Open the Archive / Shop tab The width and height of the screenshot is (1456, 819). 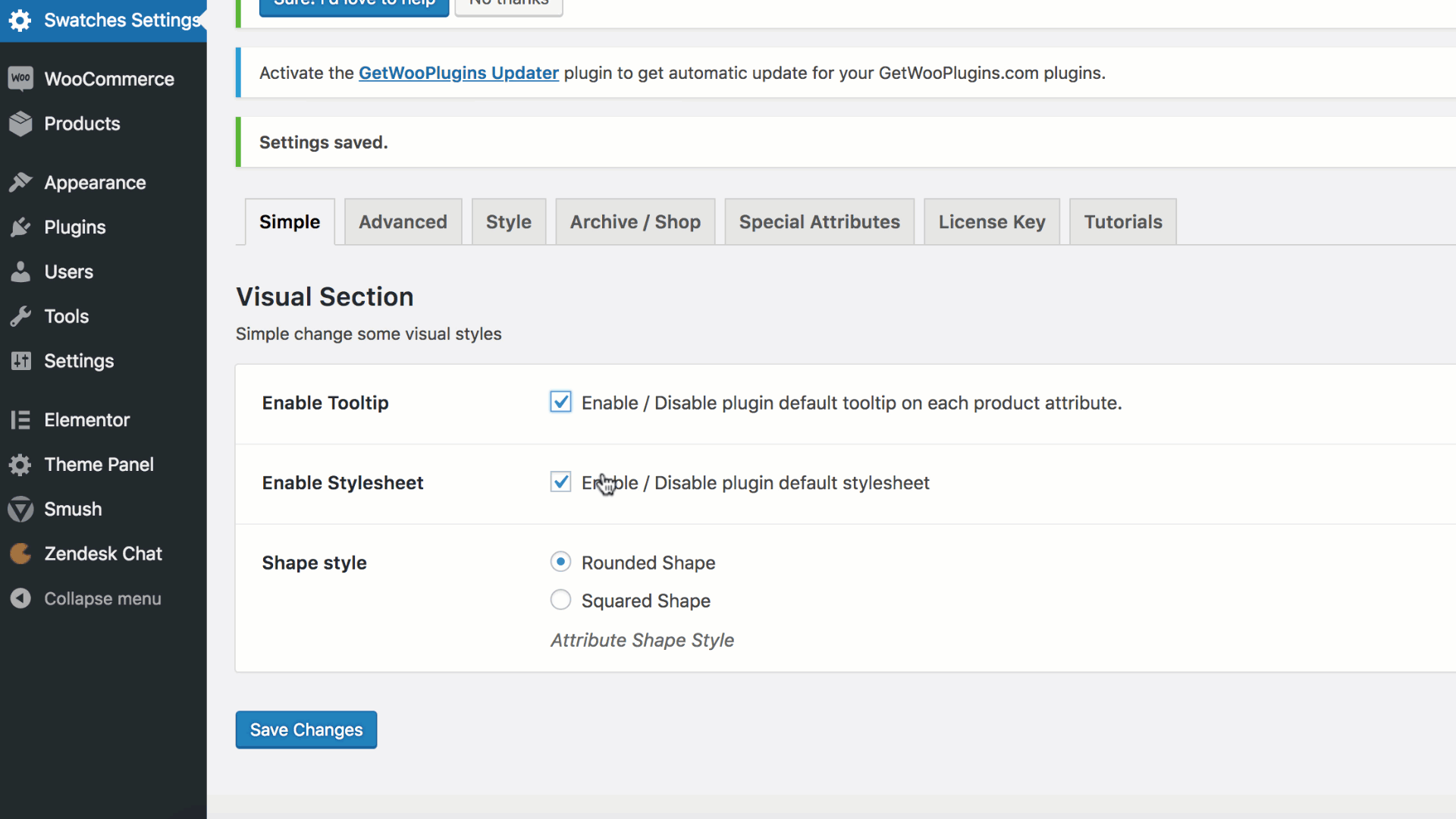click(635, 222)
